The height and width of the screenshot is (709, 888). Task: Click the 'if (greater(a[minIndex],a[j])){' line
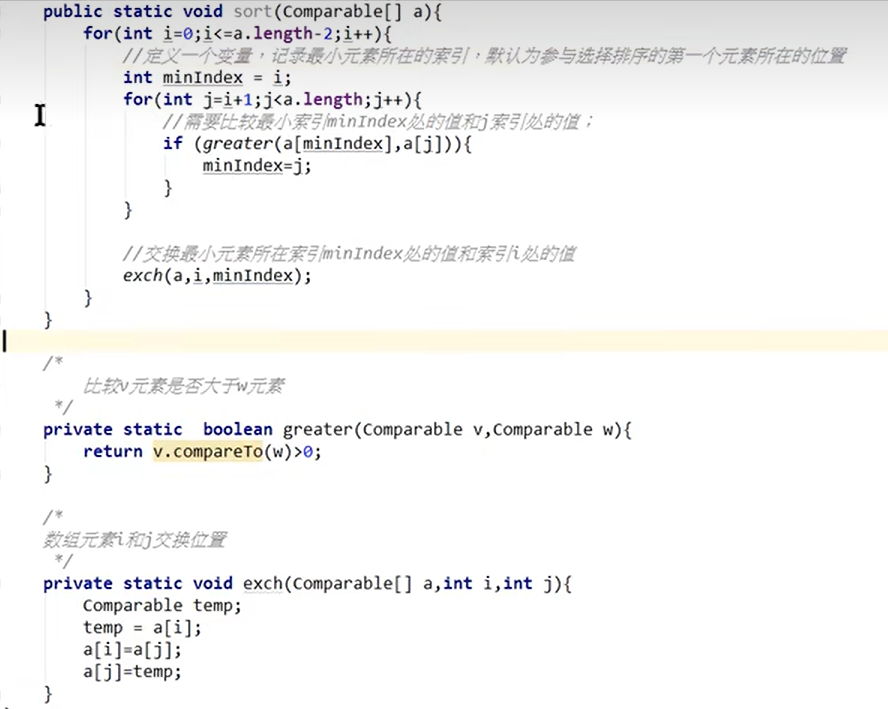point(318,144)
